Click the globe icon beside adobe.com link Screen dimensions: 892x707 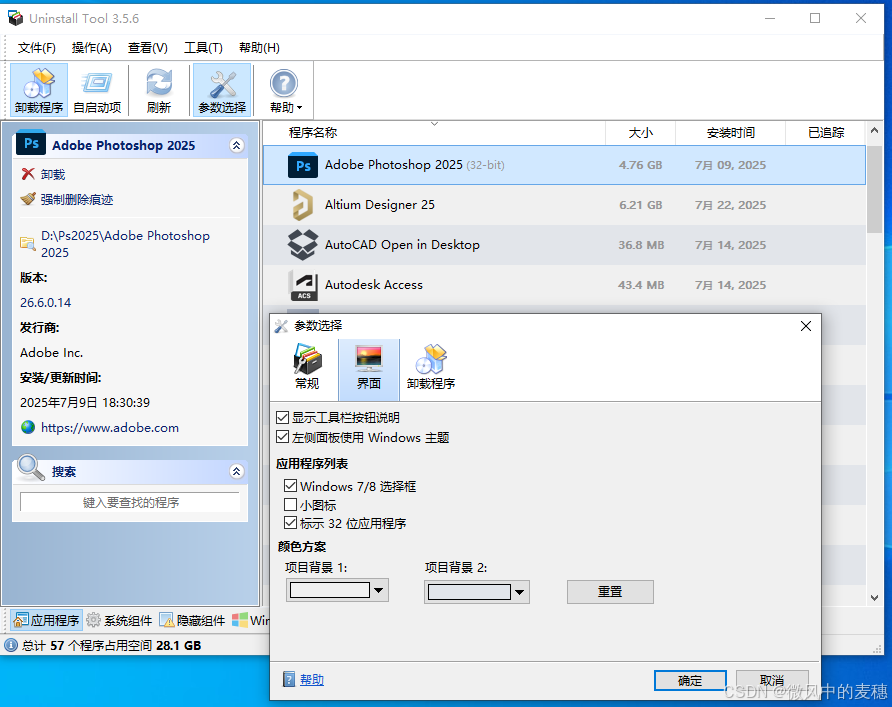pyautogui.click(x=28, y=427)
